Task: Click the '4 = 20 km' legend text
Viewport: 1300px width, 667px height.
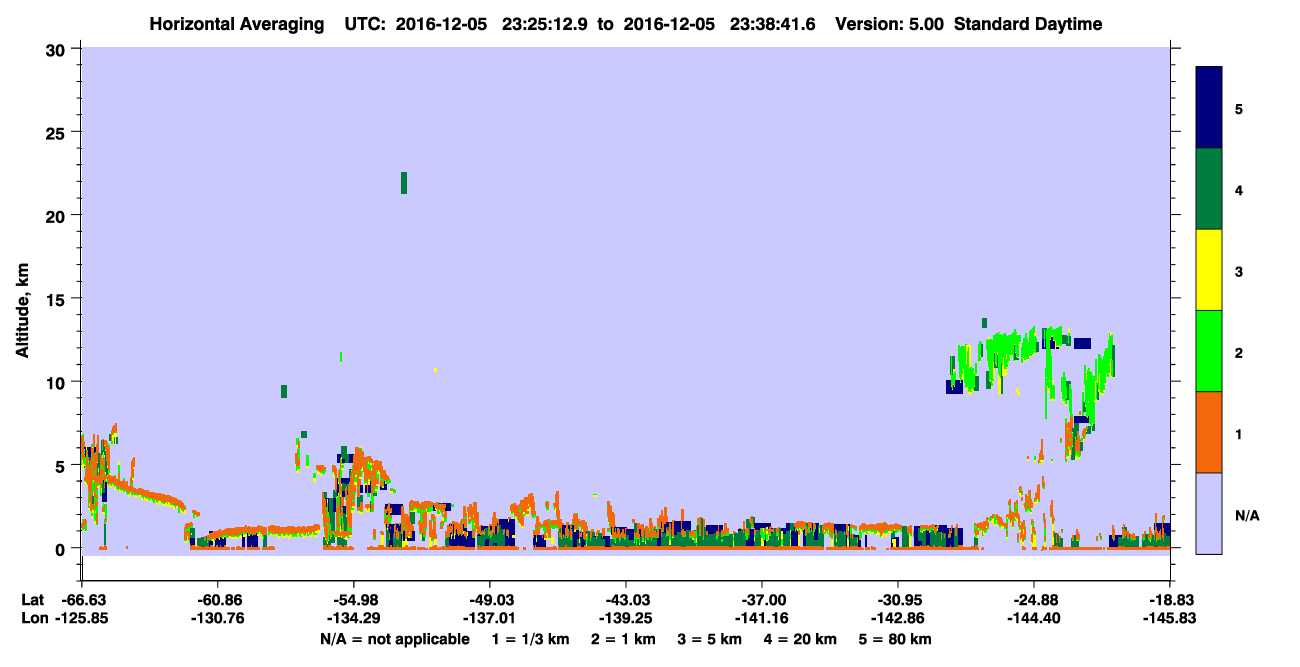Action: coord(800,639)
